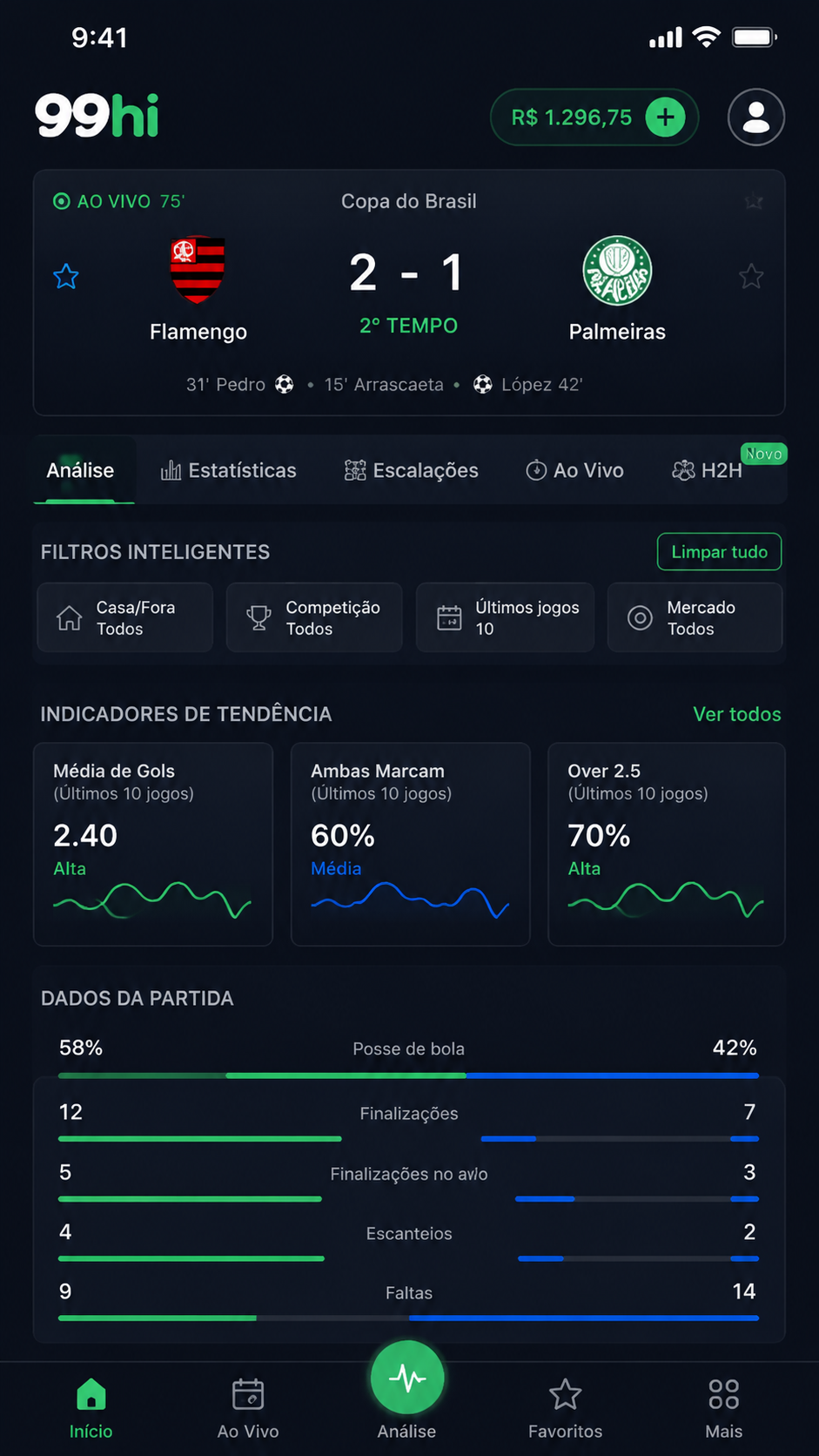Open Ao Vivo calendar icon in bottom bar
Viewport: 819px width, 1456px height.
click(248, 1394)
